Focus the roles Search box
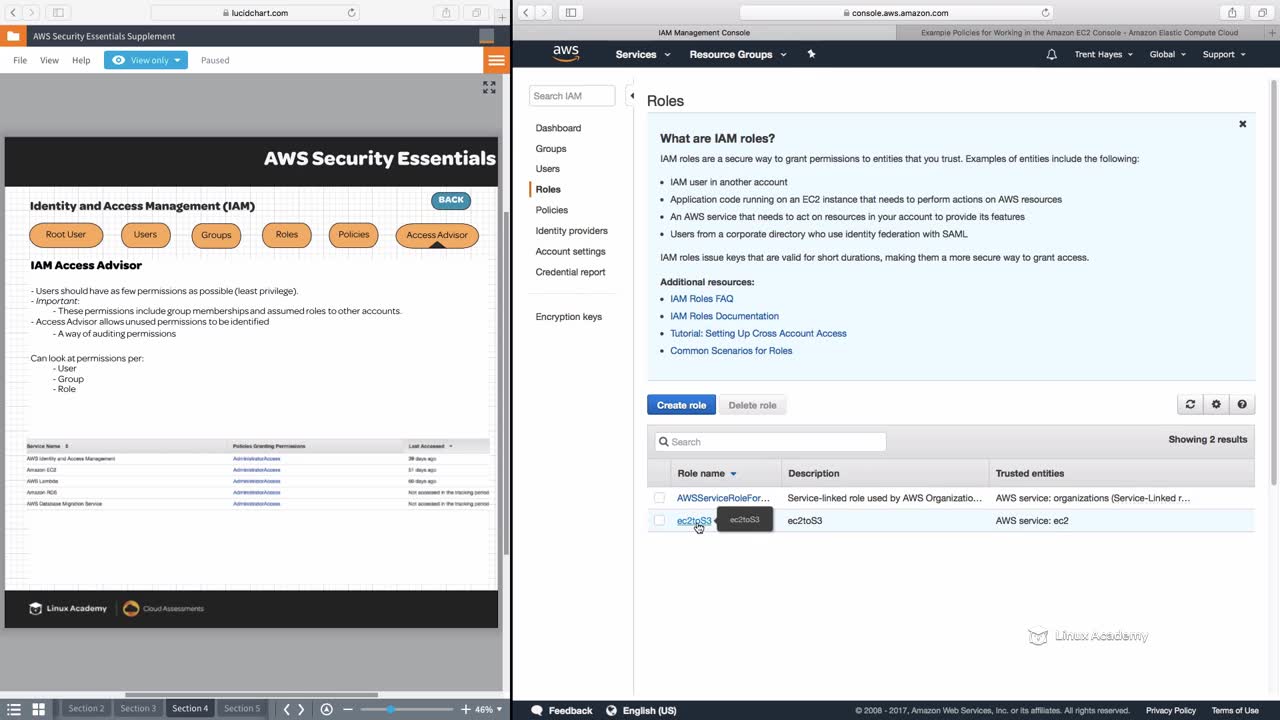This screenshot has width=1280, height=720. pos(770,442)
